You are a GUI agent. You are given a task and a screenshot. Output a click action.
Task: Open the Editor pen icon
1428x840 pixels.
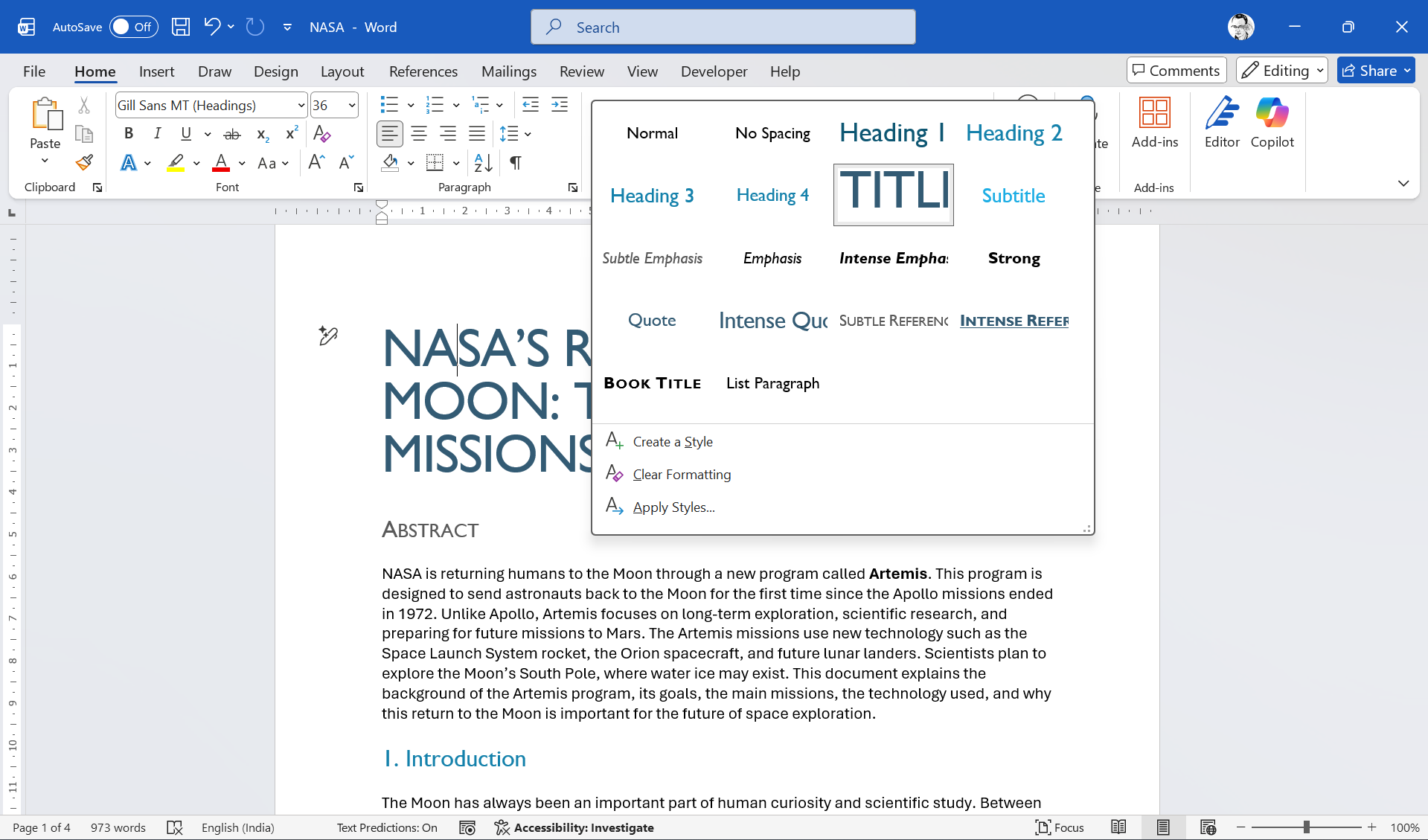coord(1222,113)
